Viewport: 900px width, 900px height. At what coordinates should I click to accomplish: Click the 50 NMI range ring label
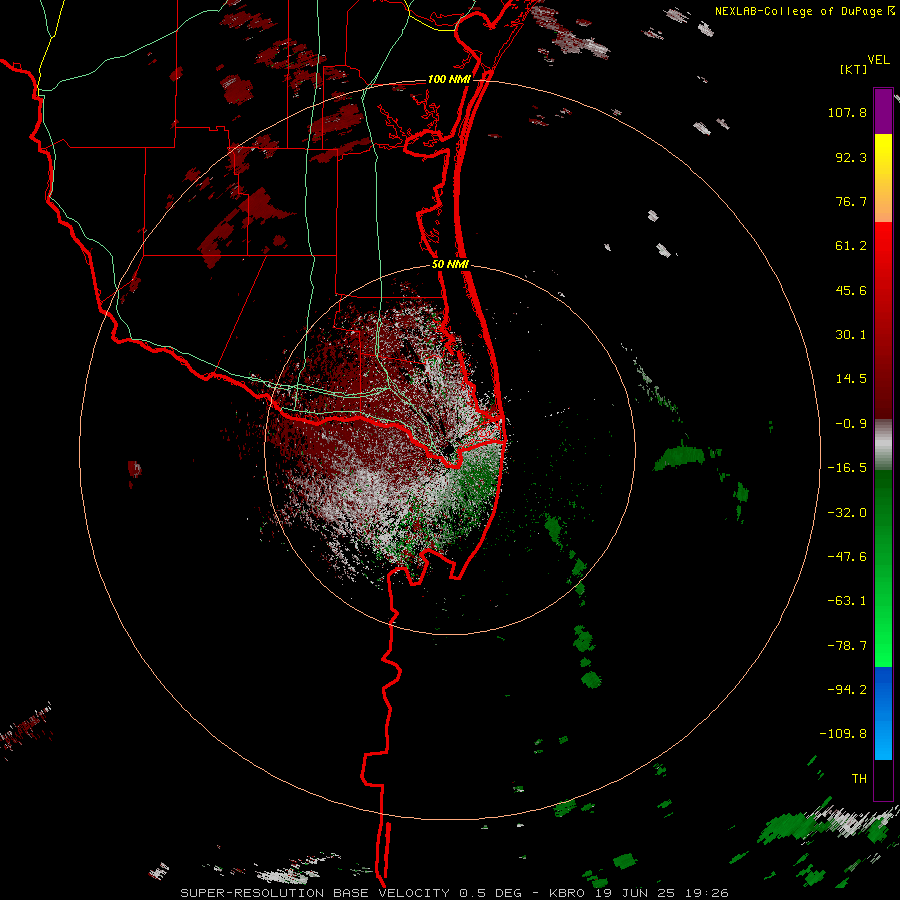(x=451, y=265)
